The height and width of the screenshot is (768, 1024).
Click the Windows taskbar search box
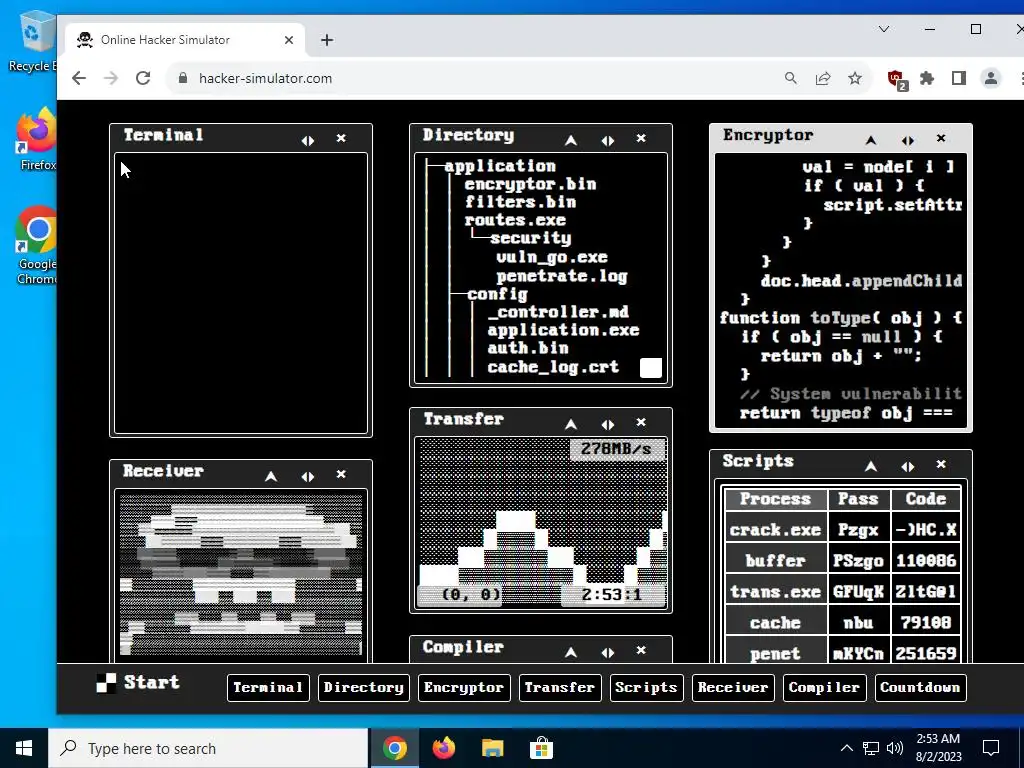click(208, 748)
